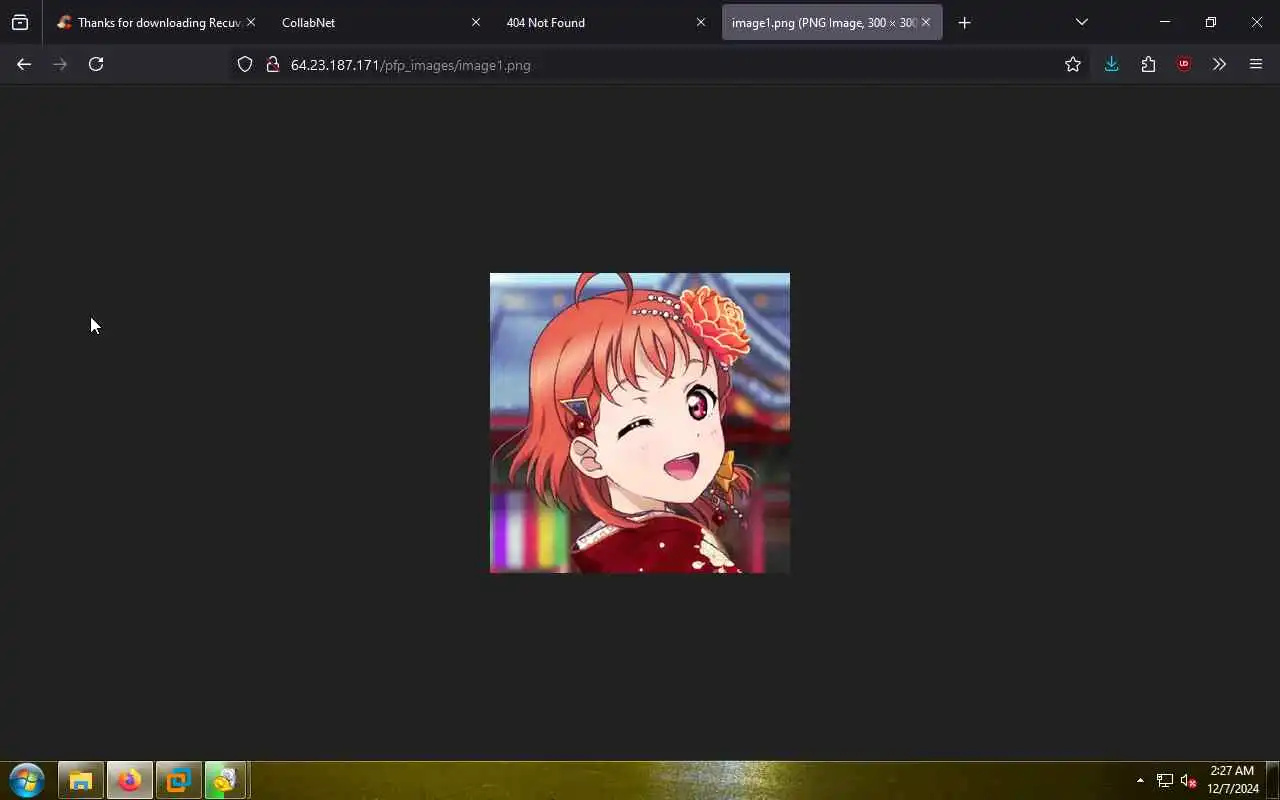Open the Extensions menu
This screenshot has width=1280, height=800.
click(x=1148, y=64)
